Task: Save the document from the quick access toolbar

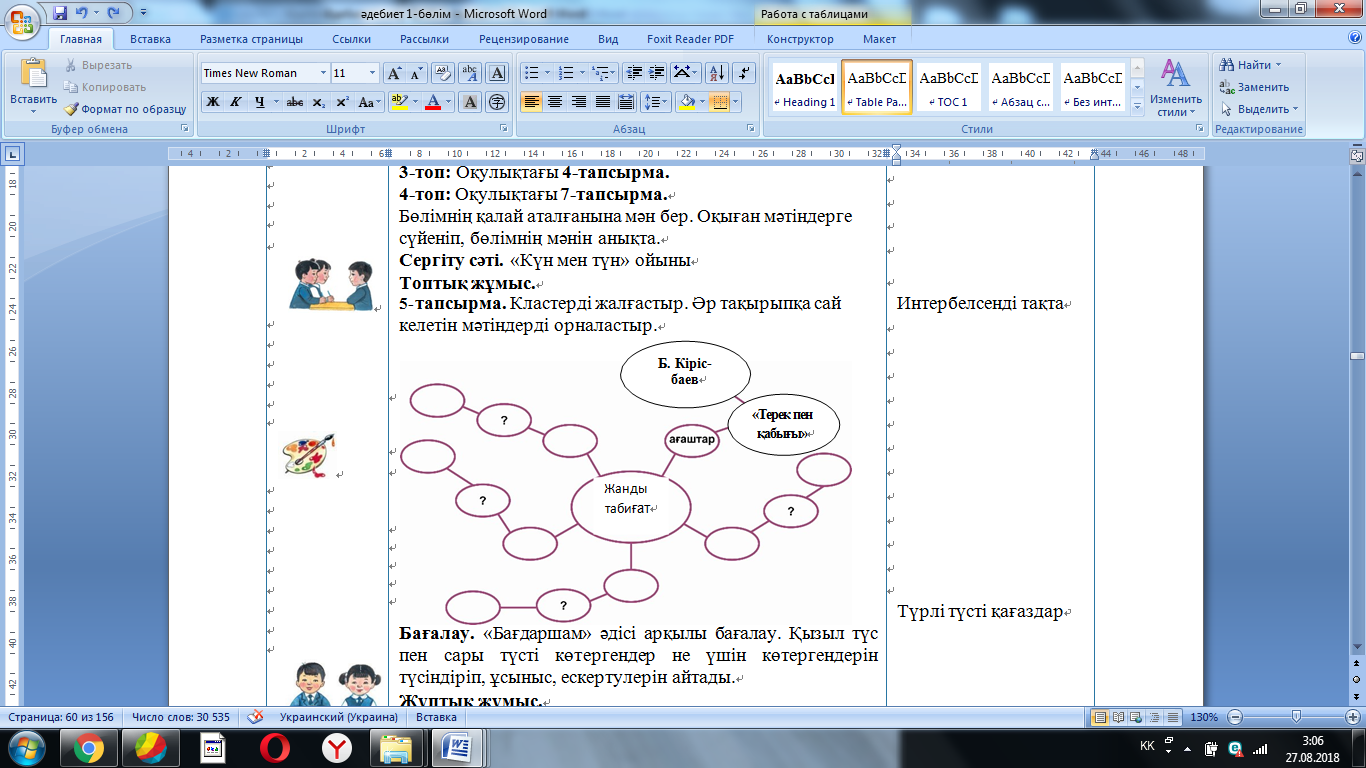Action: click(60, 13)
